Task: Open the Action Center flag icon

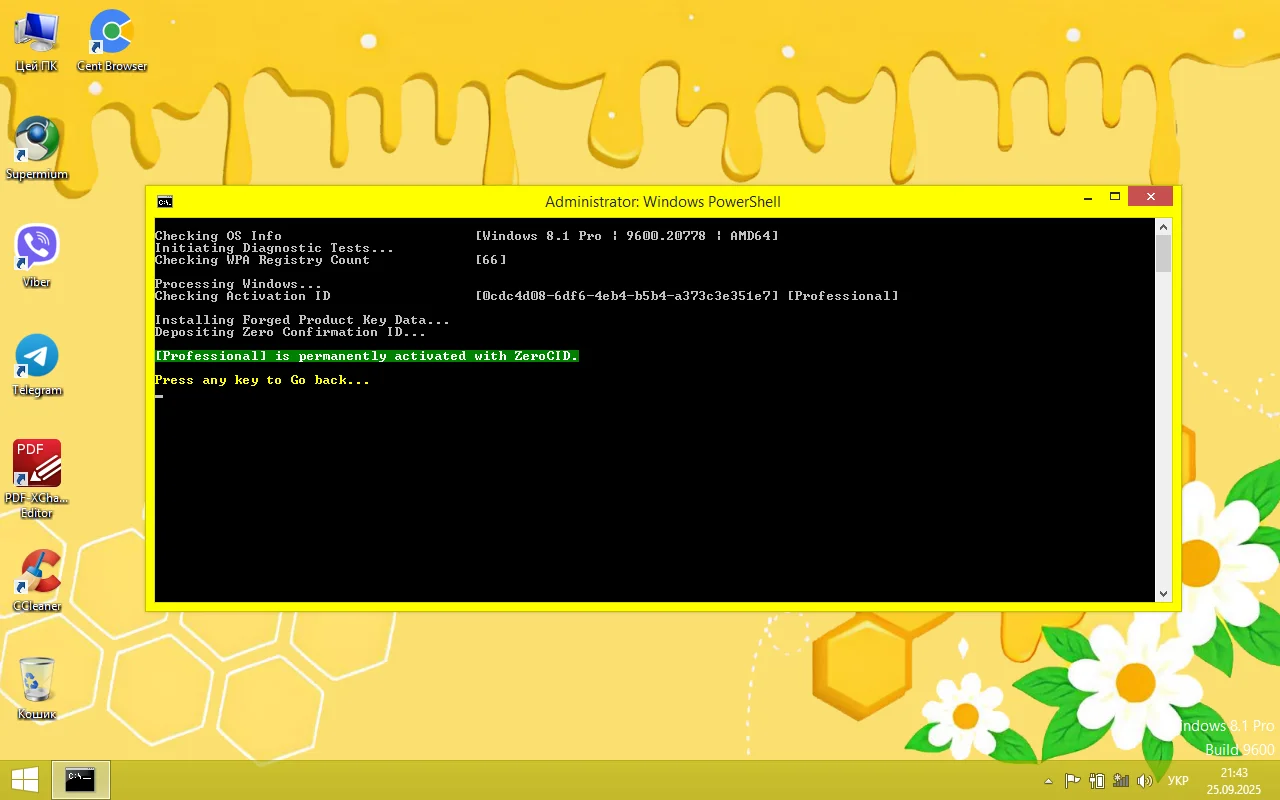Action: pos(1072,781)
